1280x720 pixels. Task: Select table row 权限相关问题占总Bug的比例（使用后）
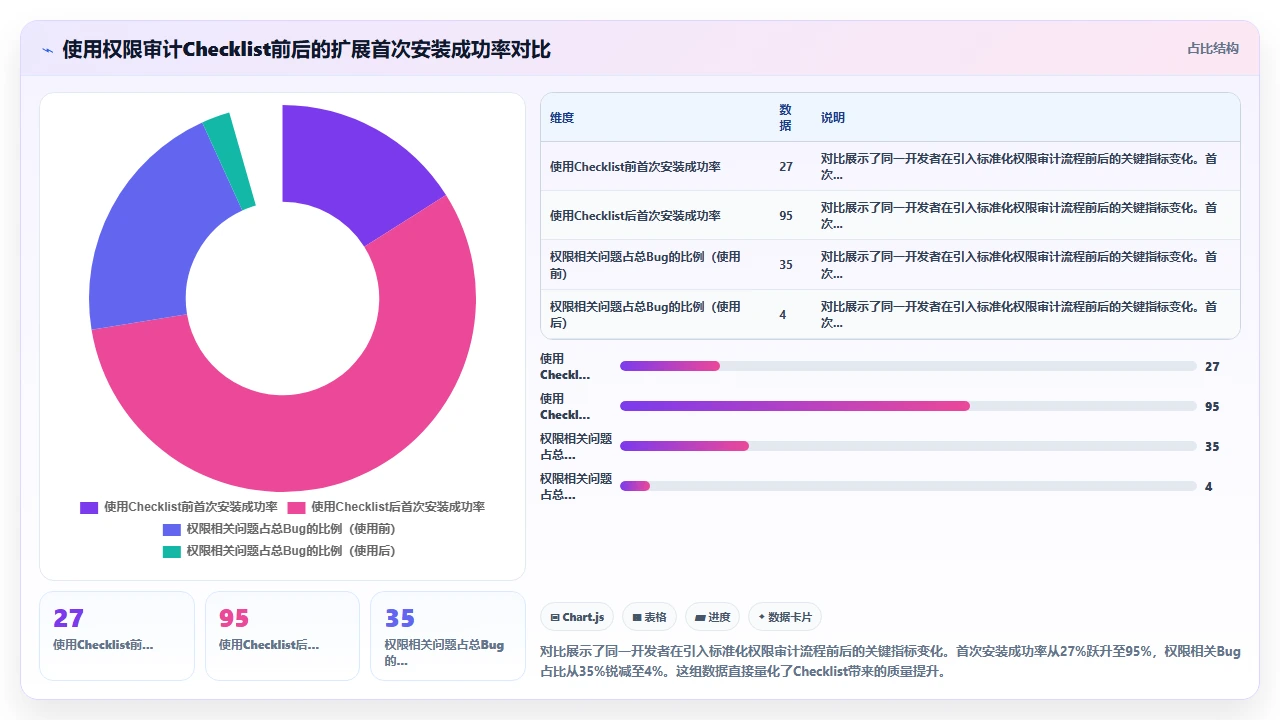[890, 314]
